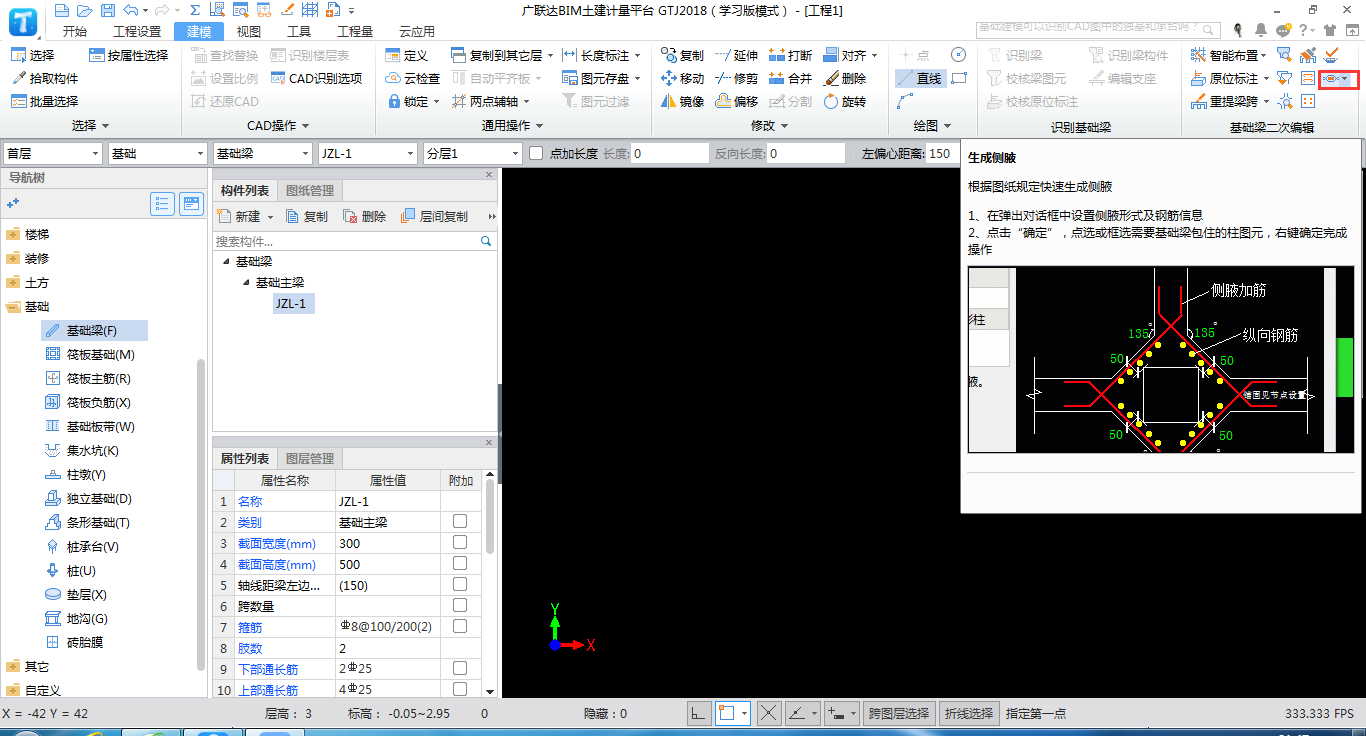The width and height of the screenshot is (1366, 736).
Task: Collapse the 基础 folder in navigation tree
Action: (13, 306)
